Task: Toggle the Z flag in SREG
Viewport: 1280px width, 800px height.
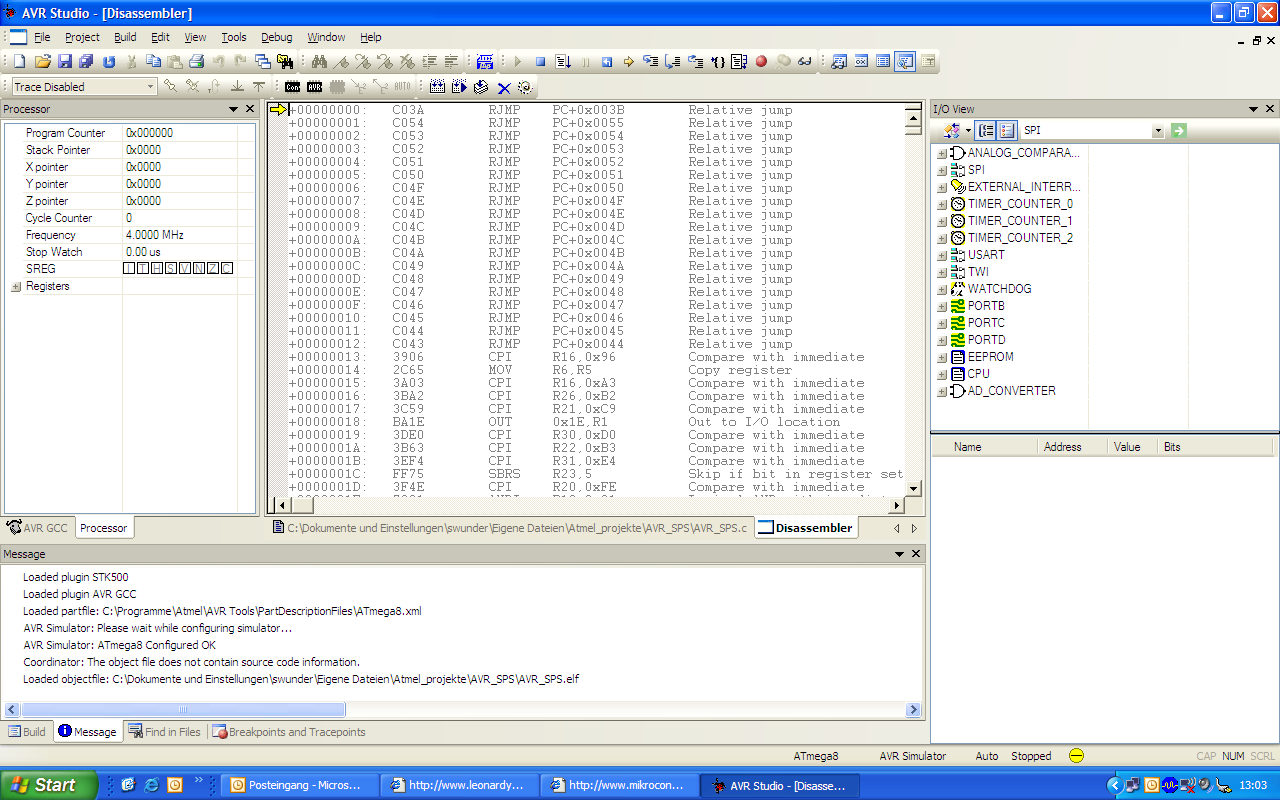Action: point(213,269)
